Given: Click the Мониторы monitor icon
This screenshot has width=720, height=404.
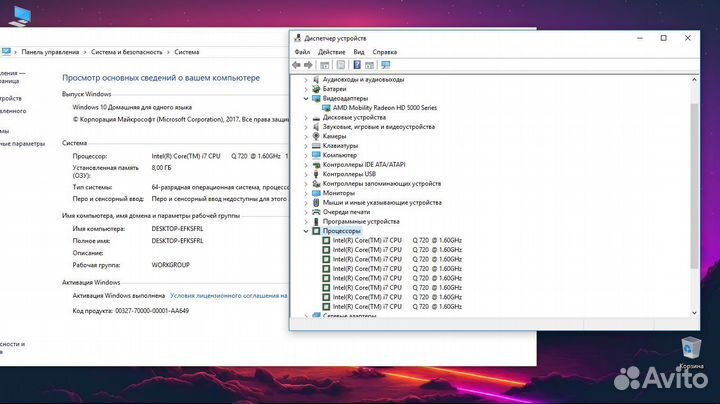Looking at the screenshot, I should 316,193.
